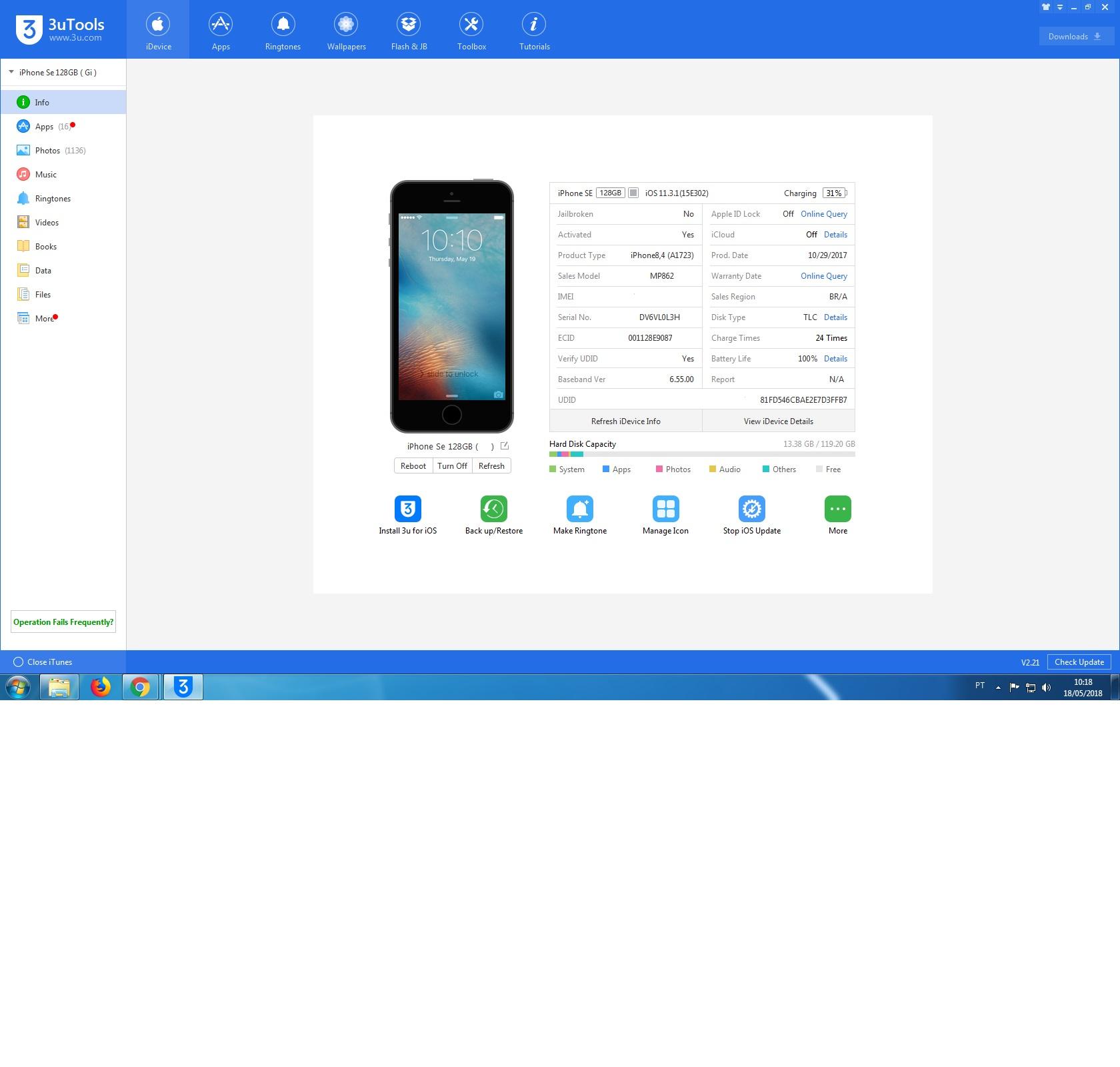Click the UDID value 81FD546CBAE2E7D3FFB7
The image size is (1120, 1067).
(803, 399)
